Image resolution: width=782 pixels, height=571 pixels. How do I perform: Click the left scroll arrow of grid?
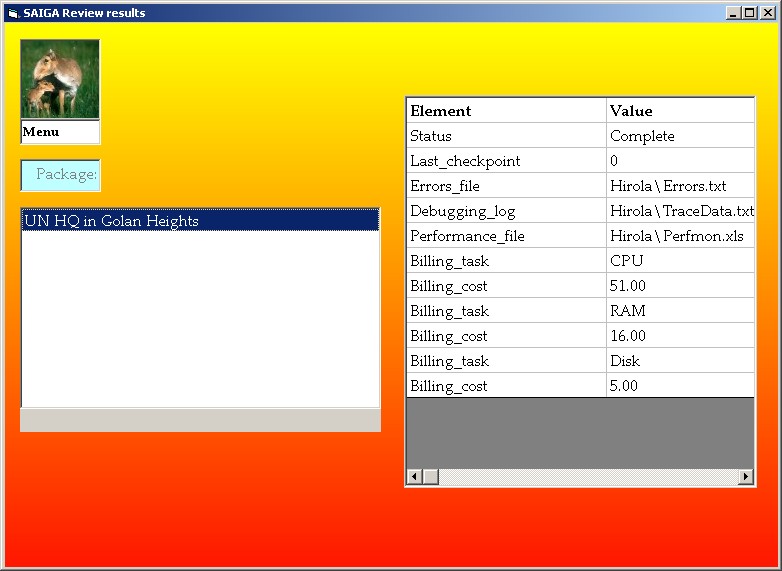pos(413,477)
